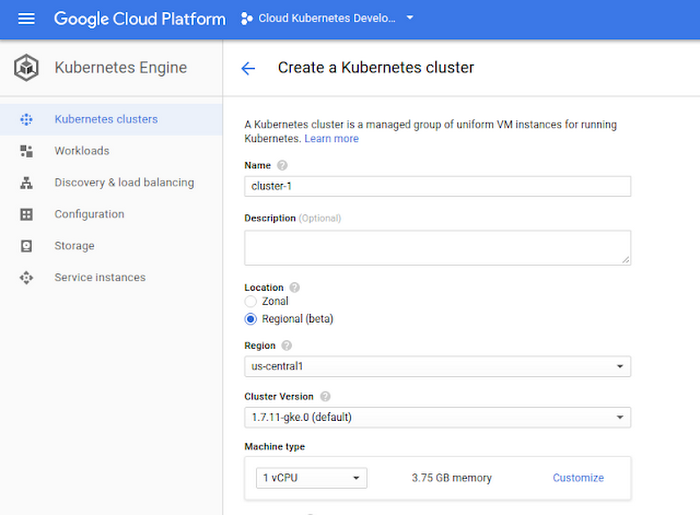Viewport: 700px width, 515px height.
Task: Click the Kubernetes Engine heading text
Action: (x=121, y=67)
